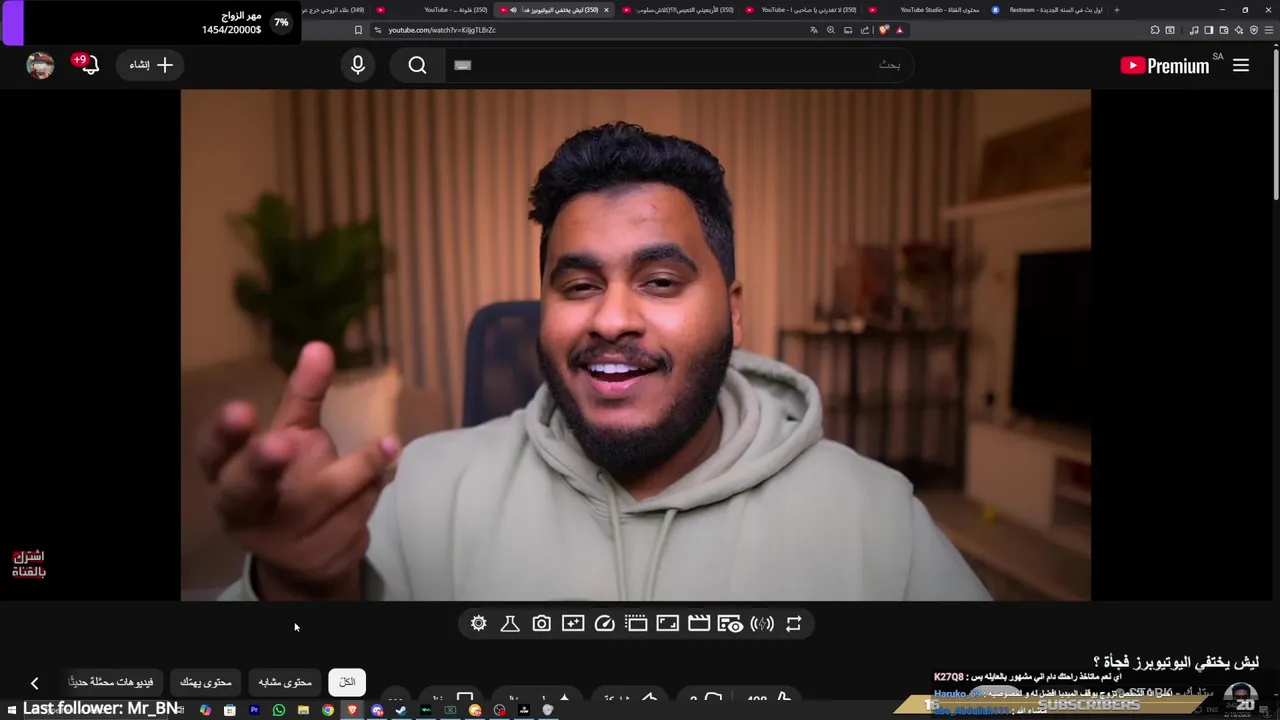
Task: Take a screenshot with the camera icon
Action: pos(541,623)
